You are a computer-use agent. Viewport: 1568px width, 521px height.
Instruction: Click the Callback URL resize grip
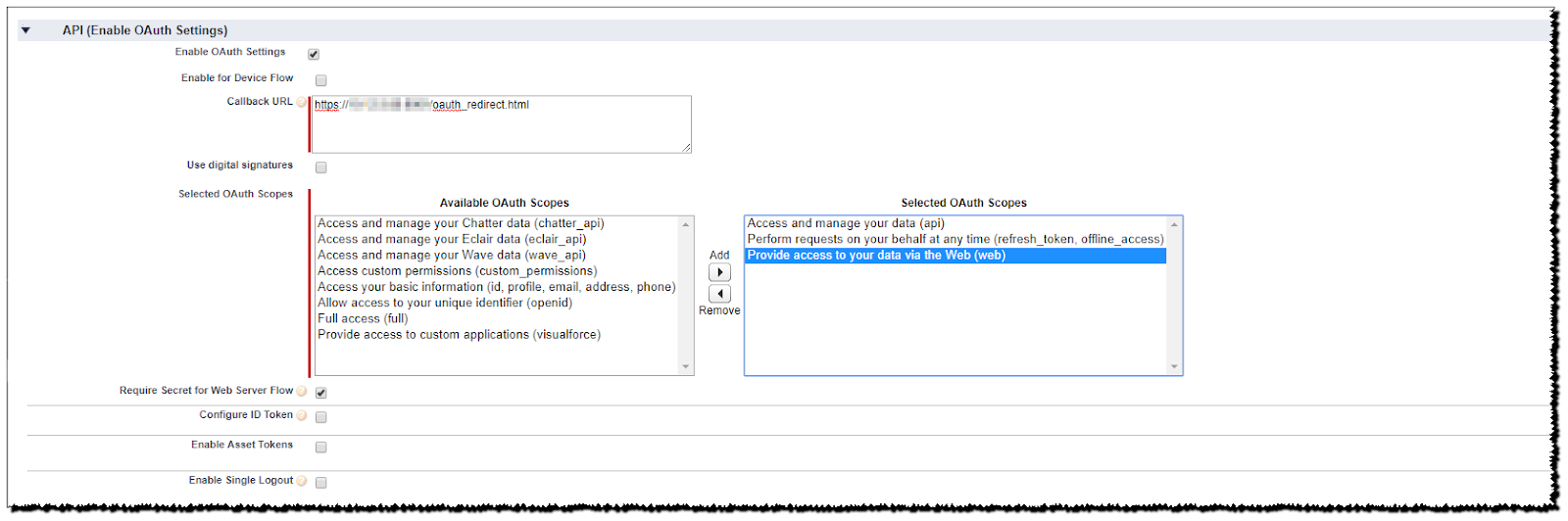686,147
